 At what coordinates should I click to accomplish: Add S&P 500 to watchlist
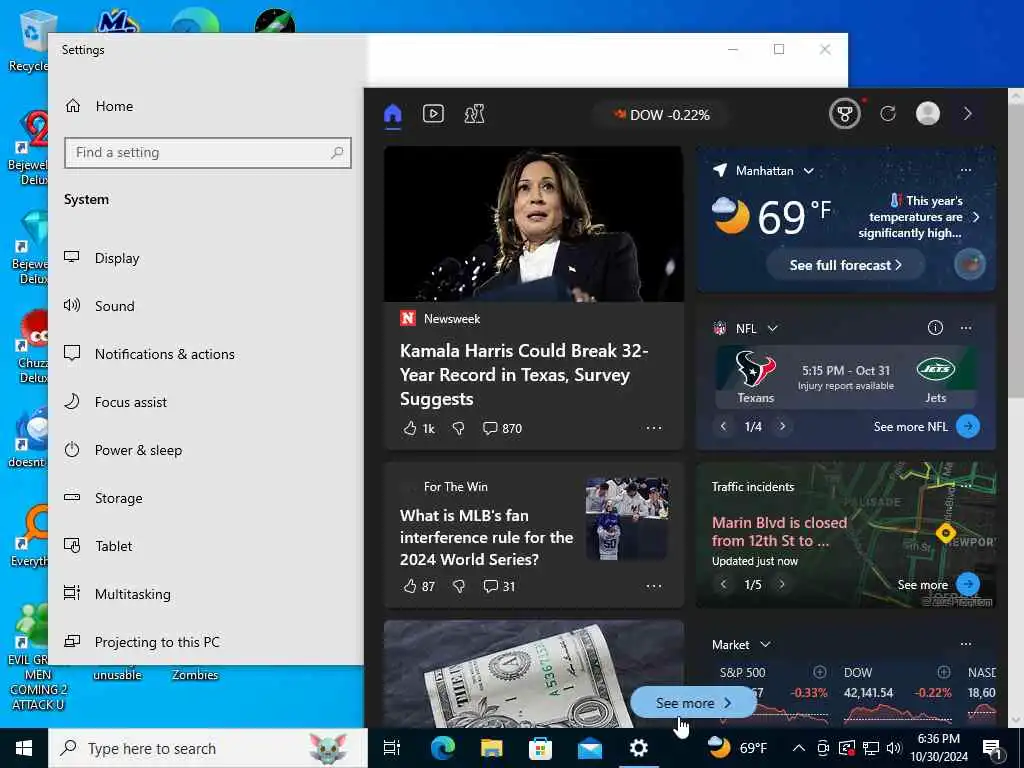point(820,672)
